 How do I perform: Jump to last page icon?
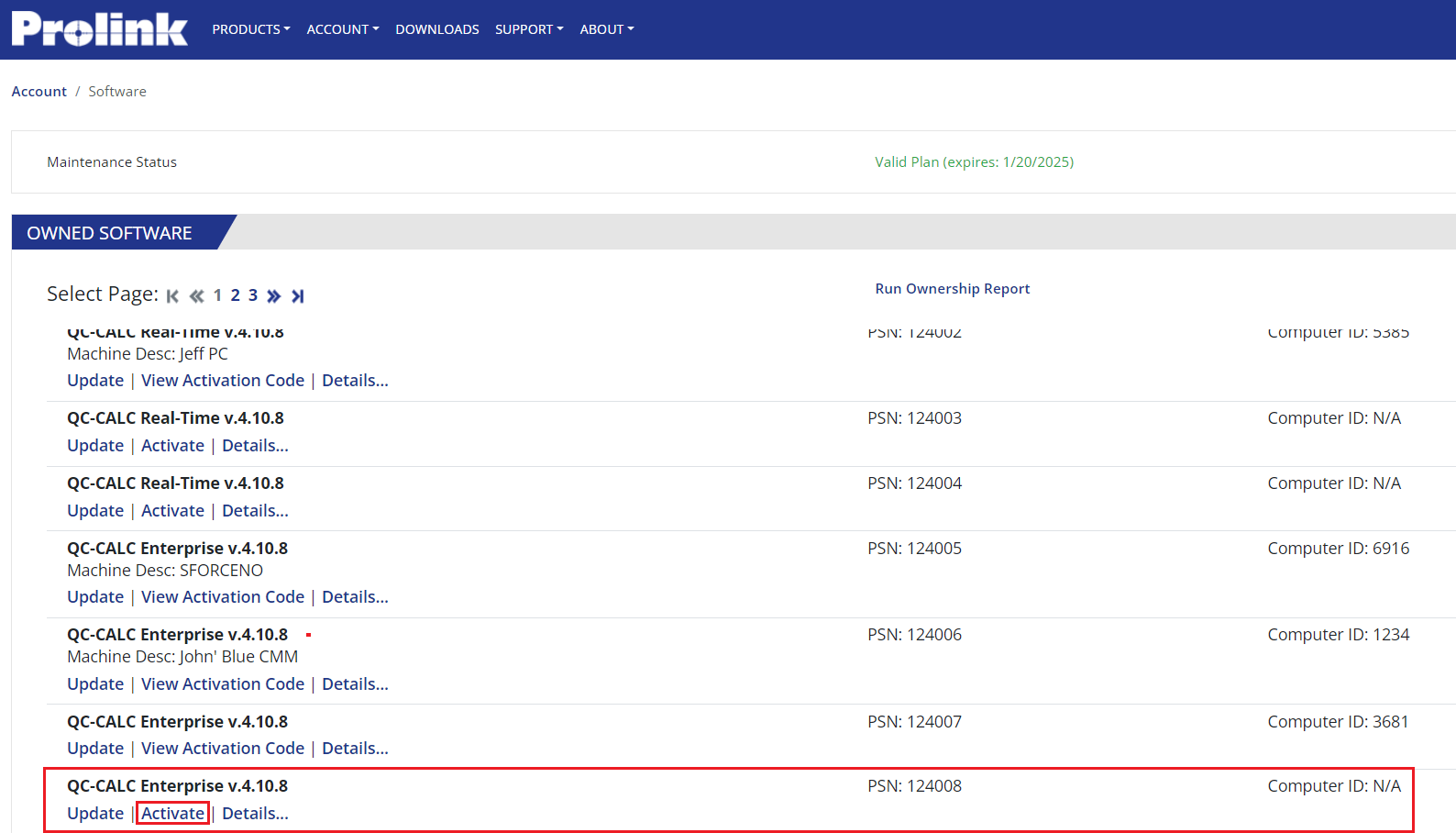297,295
